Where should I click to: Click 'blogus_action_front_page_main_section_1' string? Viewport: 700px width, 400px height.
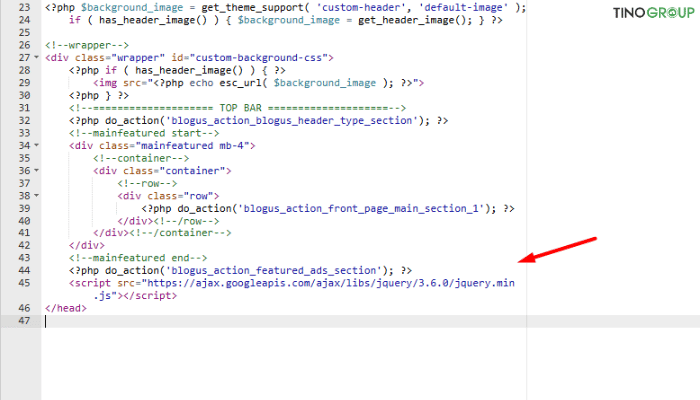coord(361,208)
